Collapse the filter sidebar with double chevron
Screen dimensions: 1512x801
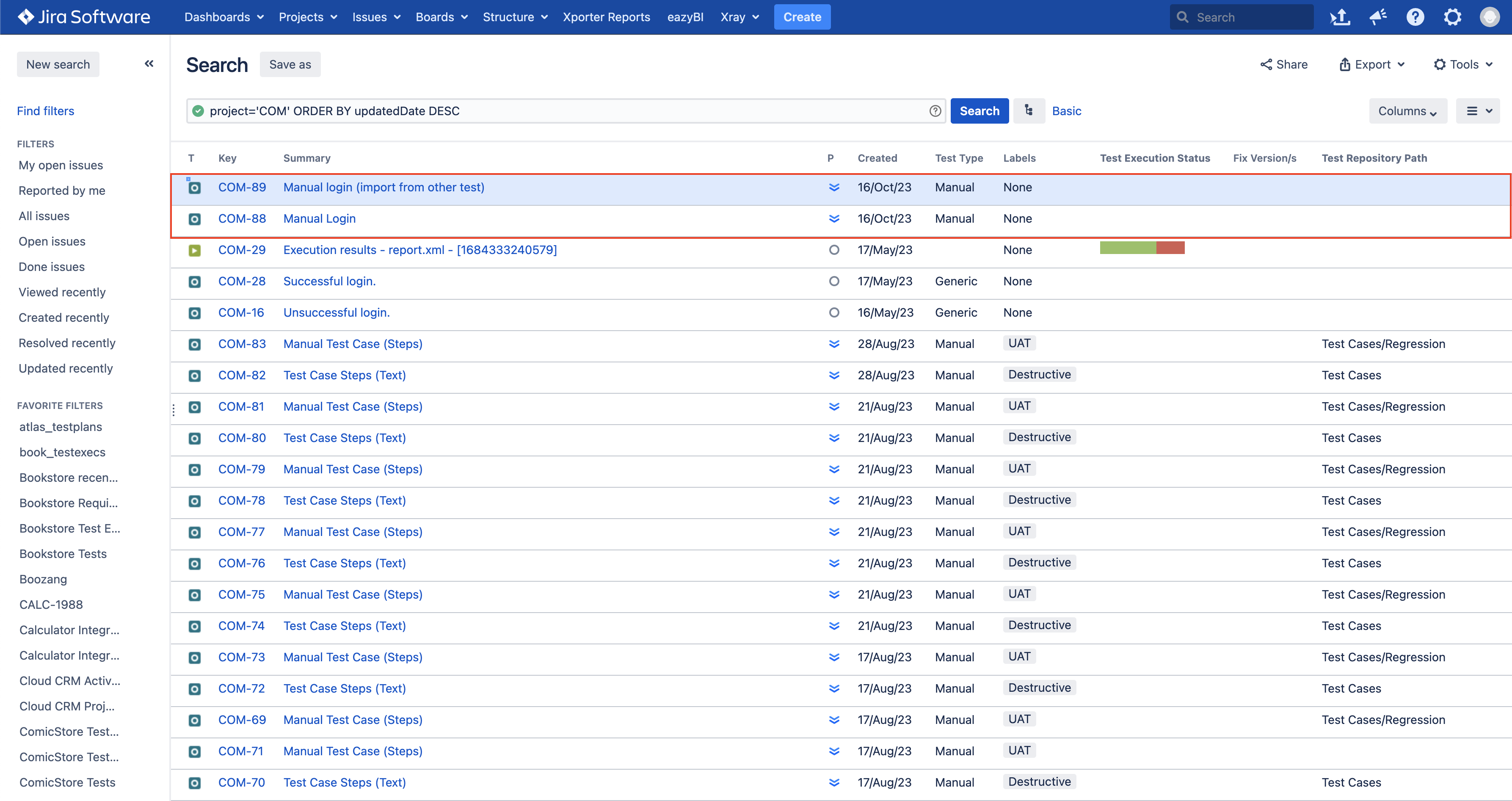[x=149, y=64]
